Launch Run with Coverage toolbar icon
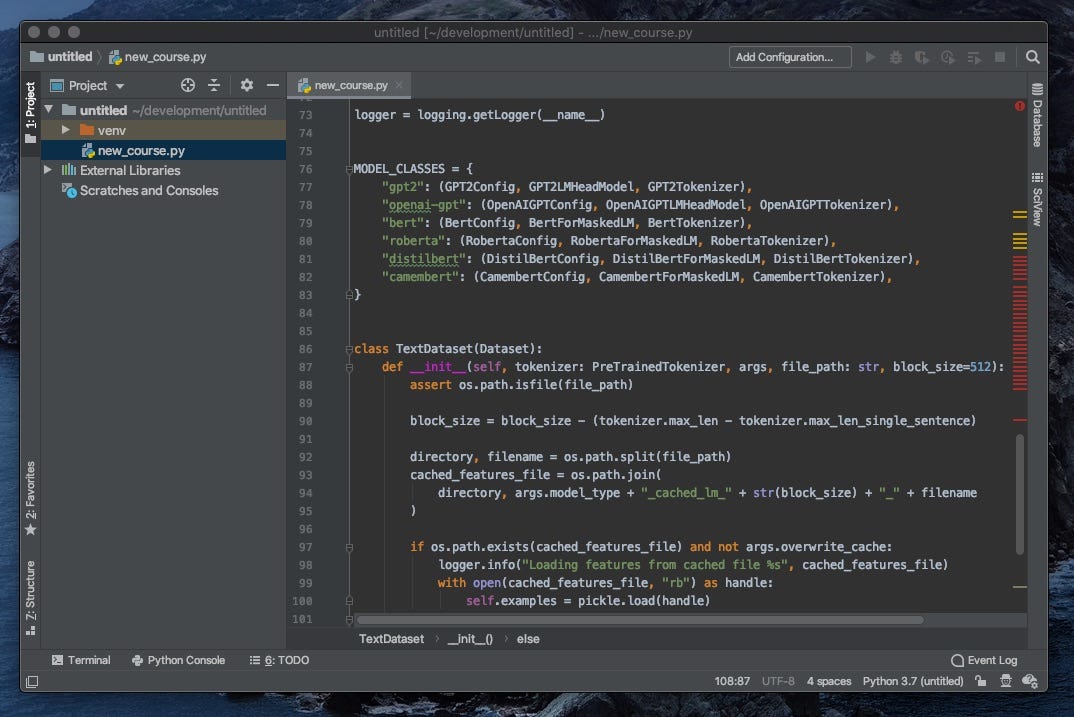 pyautogui.click(x=921, y=57)
